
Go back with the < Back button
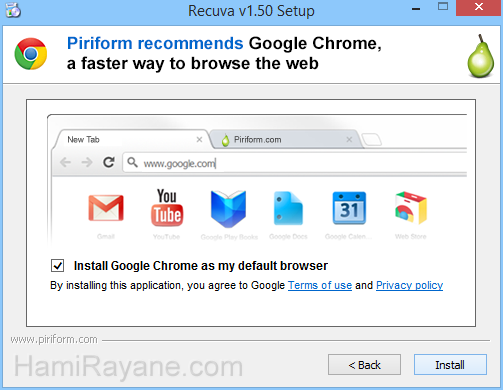click(364, 364)
